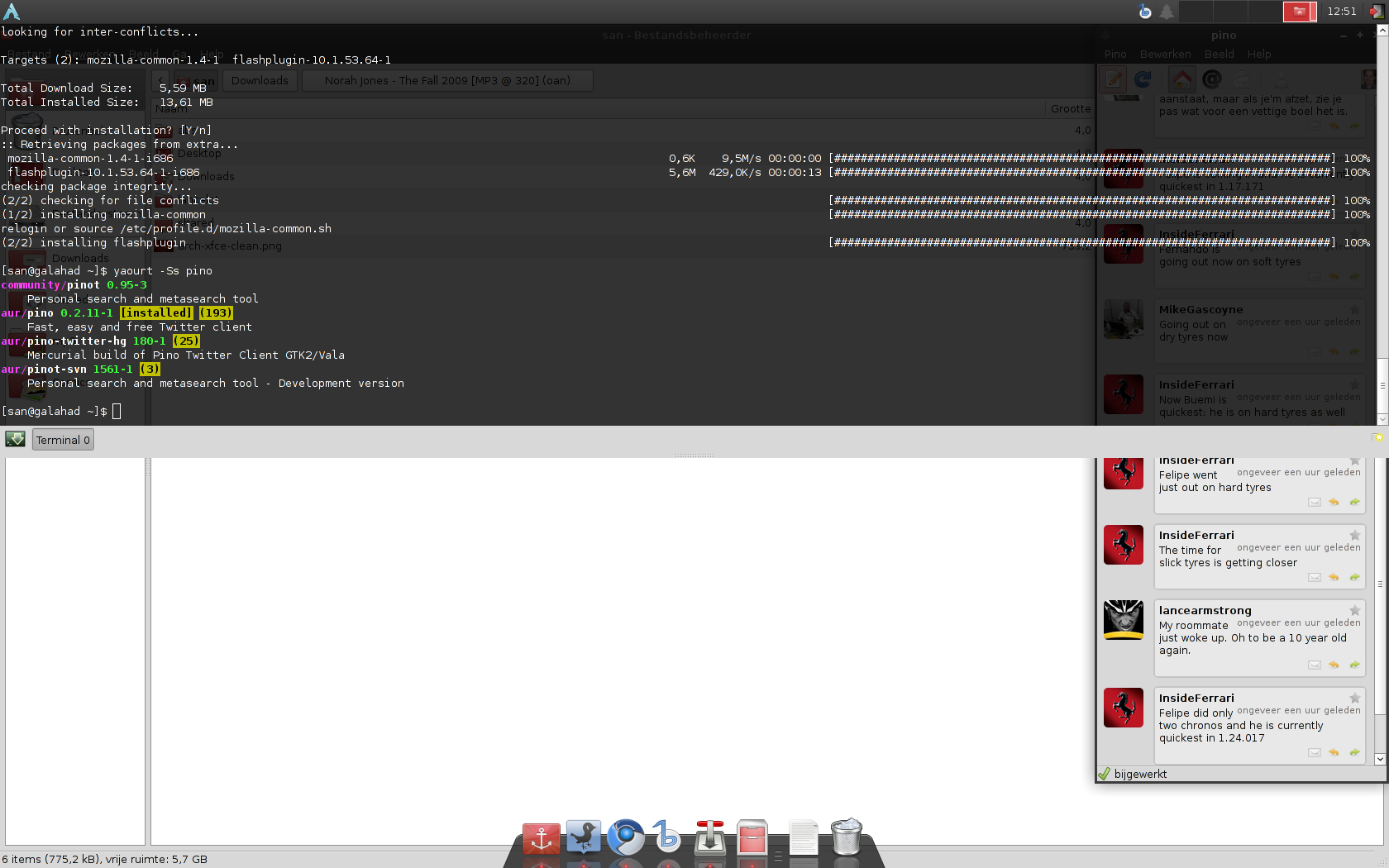Image resolution: width=1389 pixels, height=868 pixels.
Task: Reply to the 'Felipe did only two chronos' tweet
Action: 1334,752
